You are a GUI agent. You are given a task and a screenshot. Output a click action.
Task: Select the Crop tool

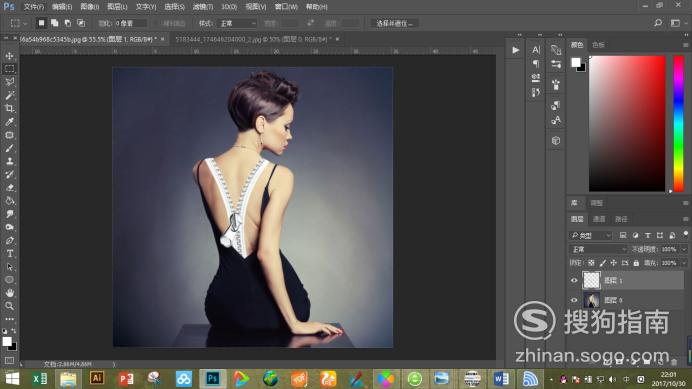tap(9, 109)
